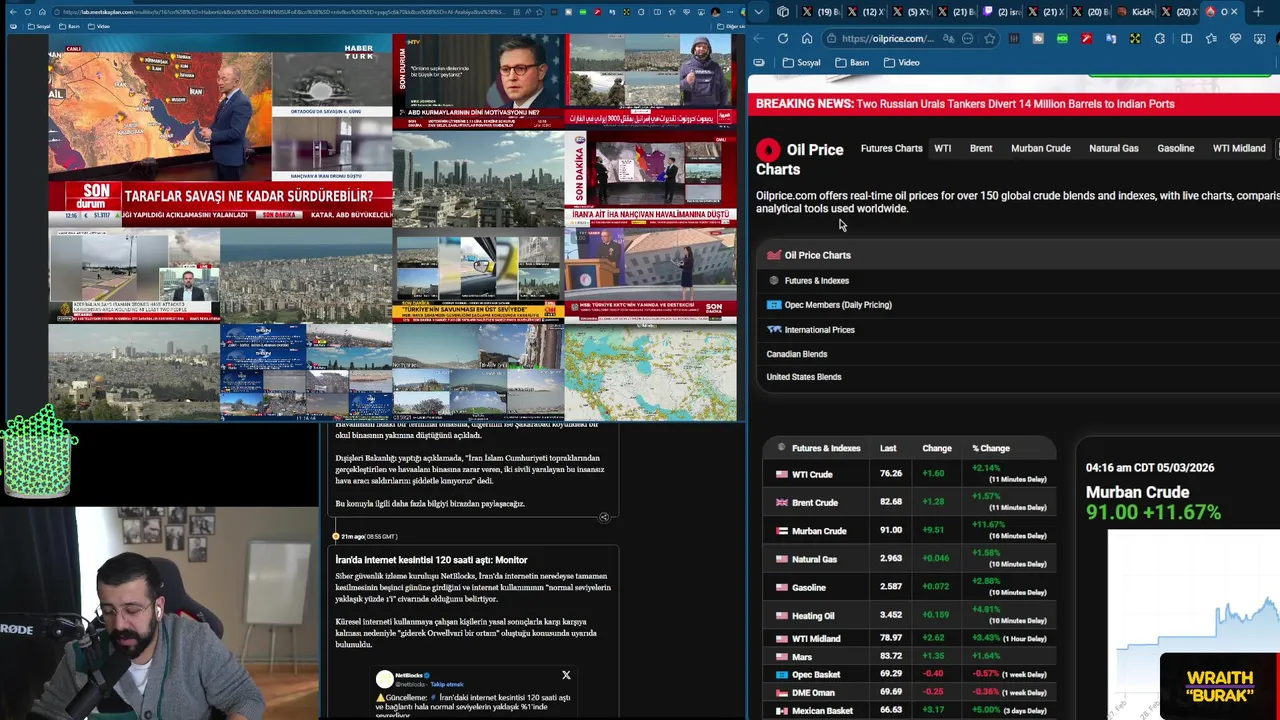Open Home in the oilprice.com browser
Viewport: 1280px width, 720px height.
[806, 38]
